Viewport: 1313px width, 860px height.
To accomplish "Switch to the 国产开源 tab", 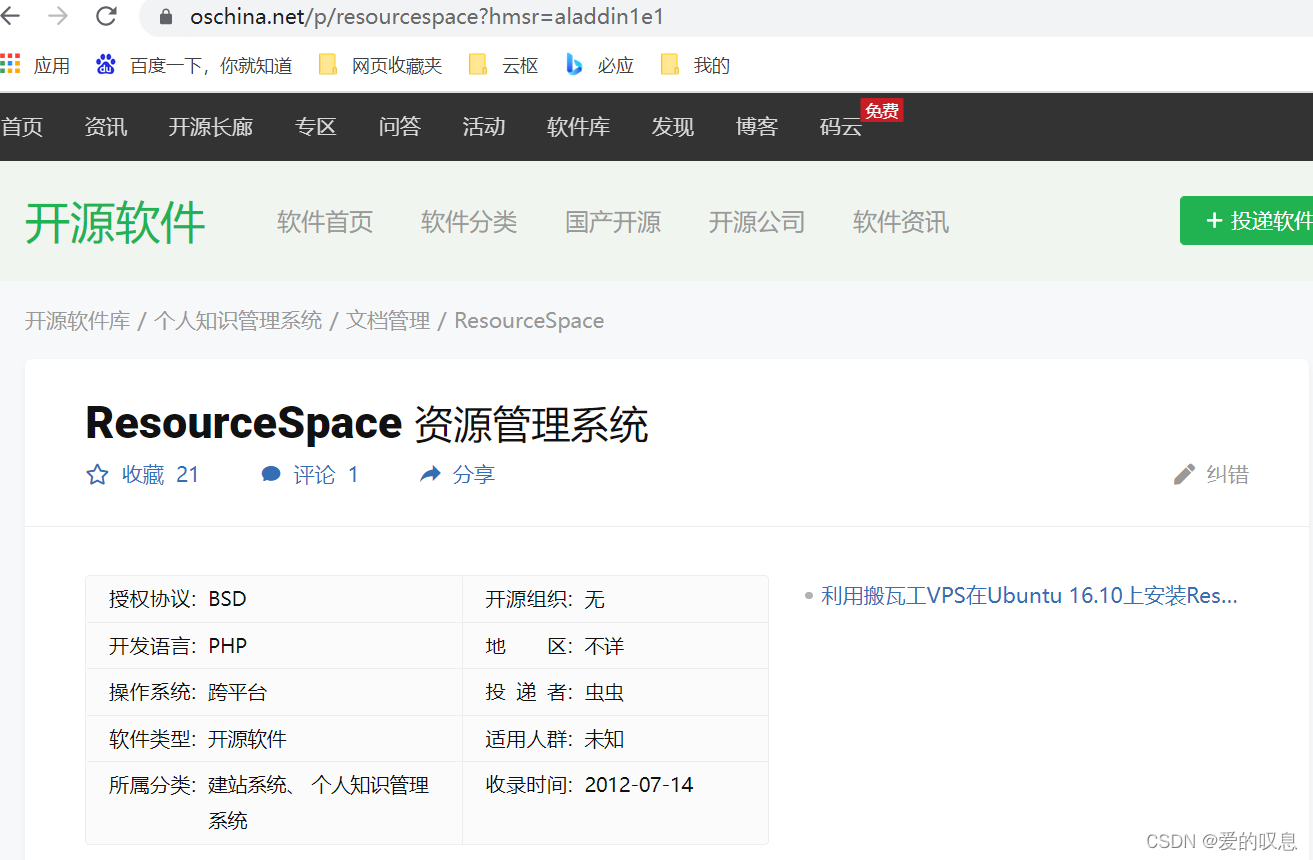I will pyautogui.click(x=613, y=221).
